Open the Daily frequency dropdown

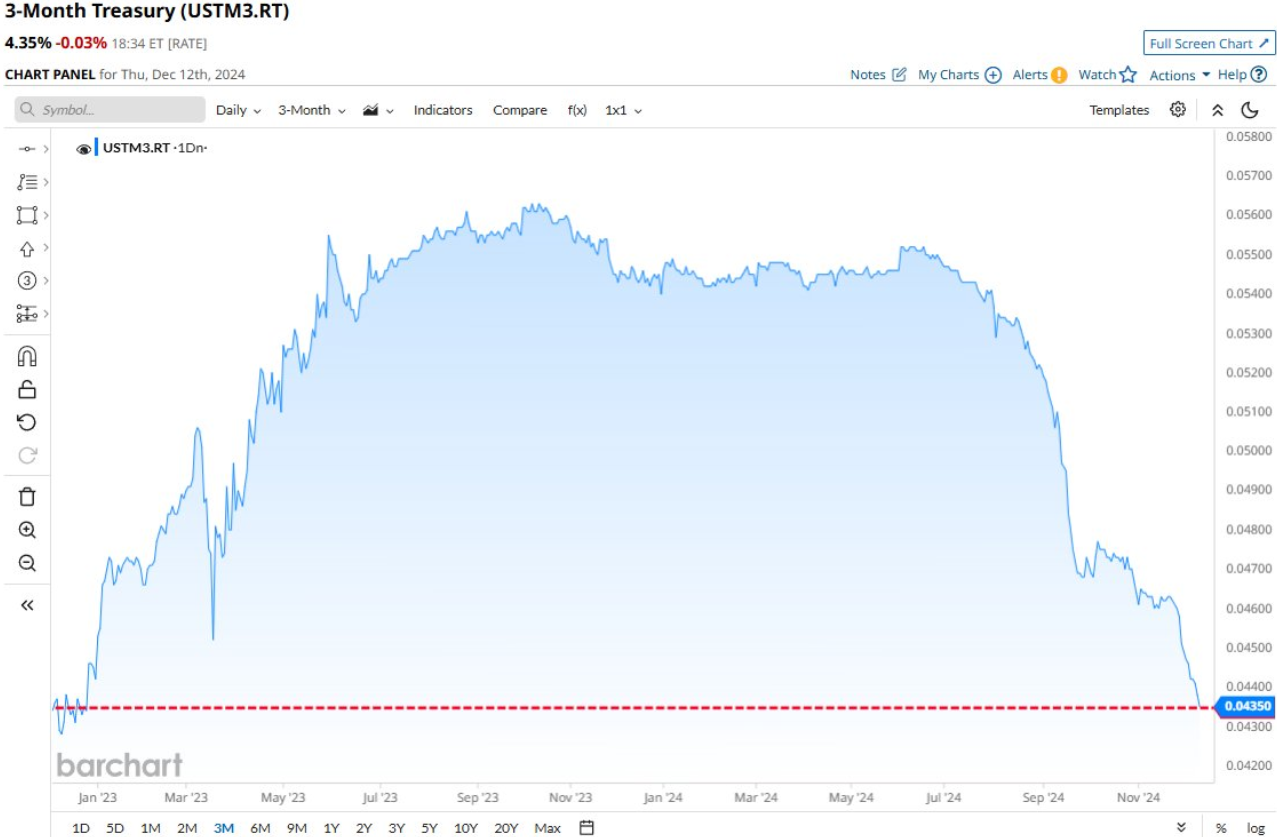coord(238,110)
